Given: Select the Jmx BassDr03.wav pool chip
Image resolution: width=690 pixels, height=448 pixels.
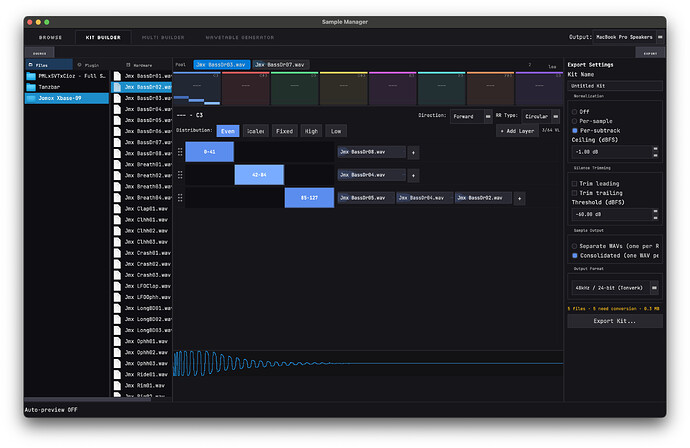Looking at the screenshot, I should tap(222, 65).
